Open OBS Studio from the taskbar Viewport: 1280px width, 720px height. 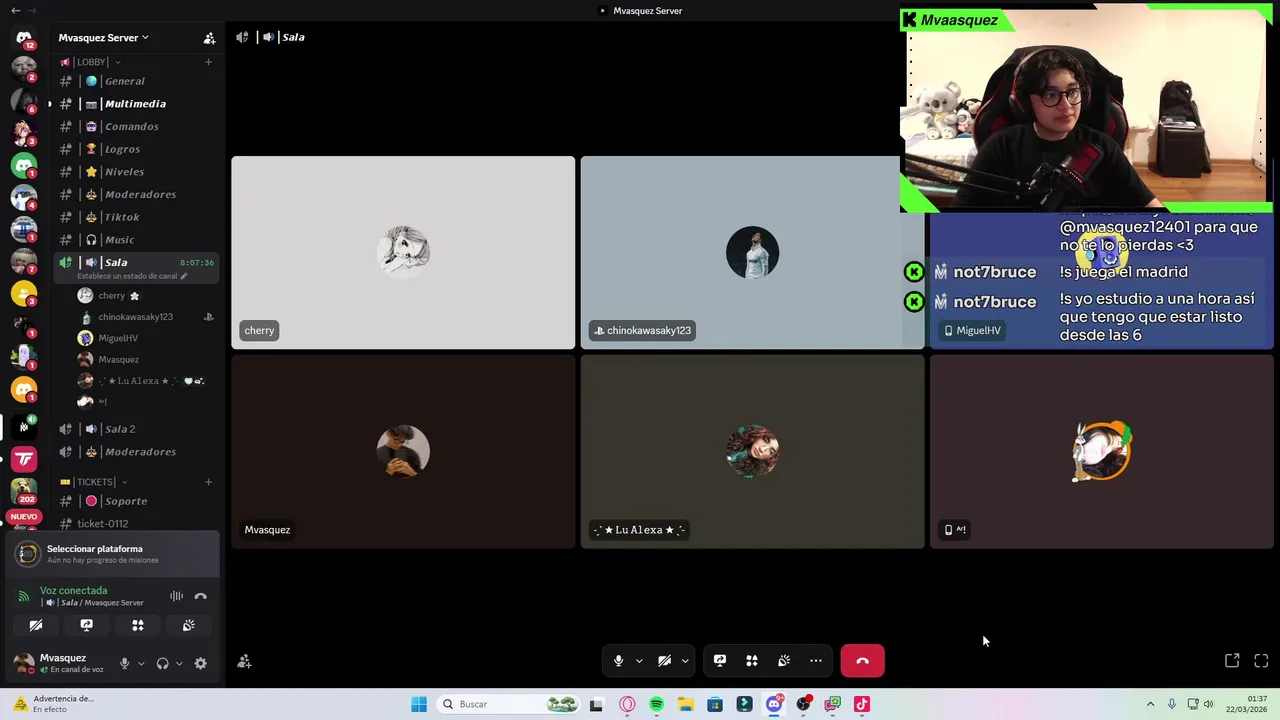(x=803, y=704)
